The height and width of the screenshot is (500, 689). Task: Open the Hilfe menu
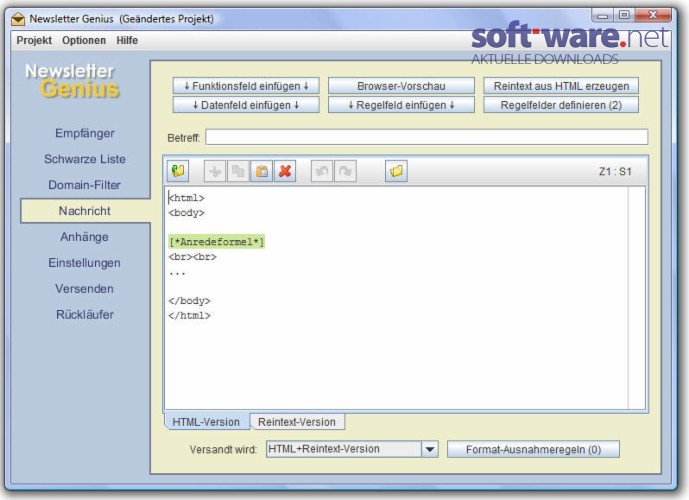point(127,40)
